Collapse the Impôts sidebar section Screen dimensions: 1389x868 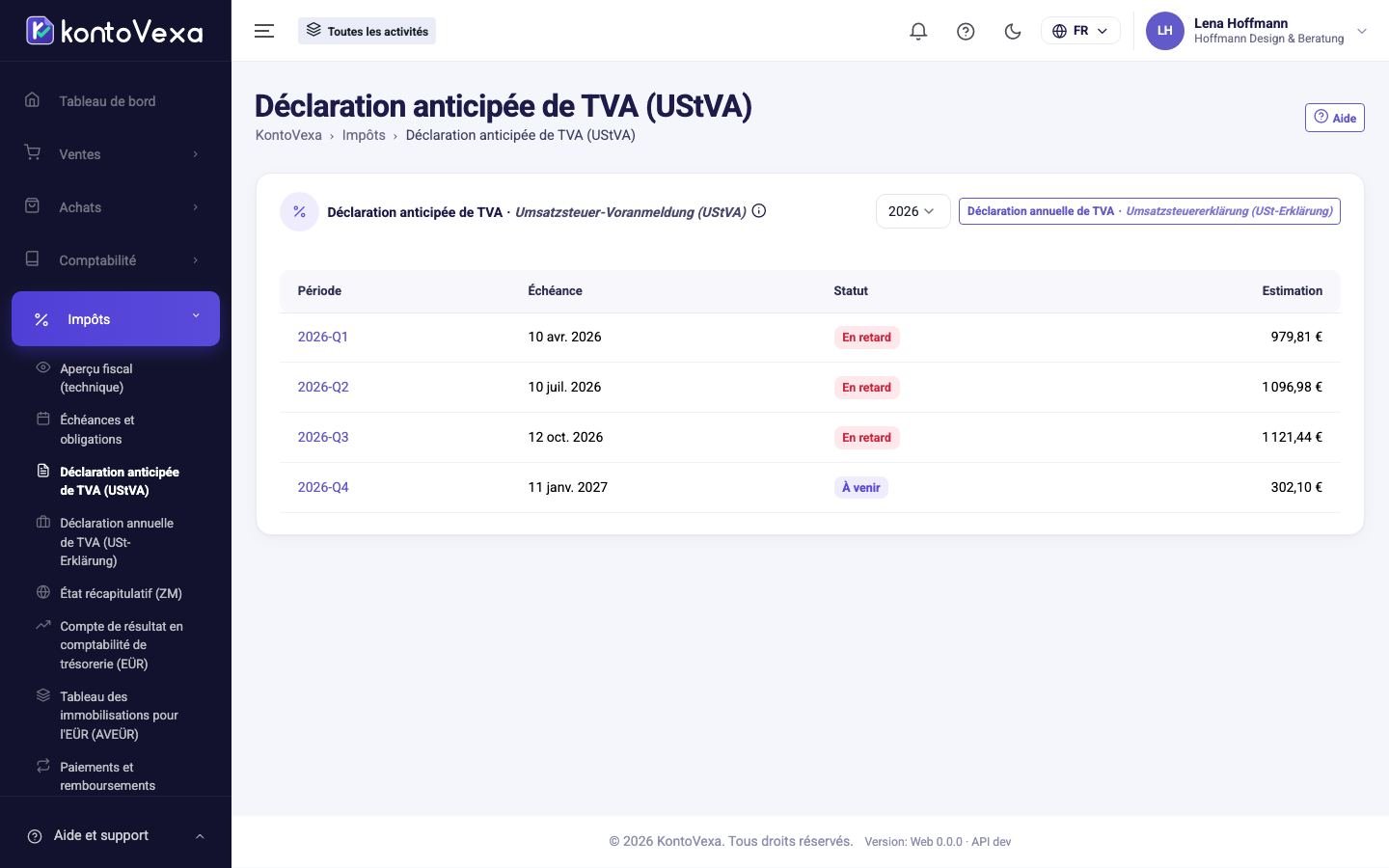[x=116, y=318]
